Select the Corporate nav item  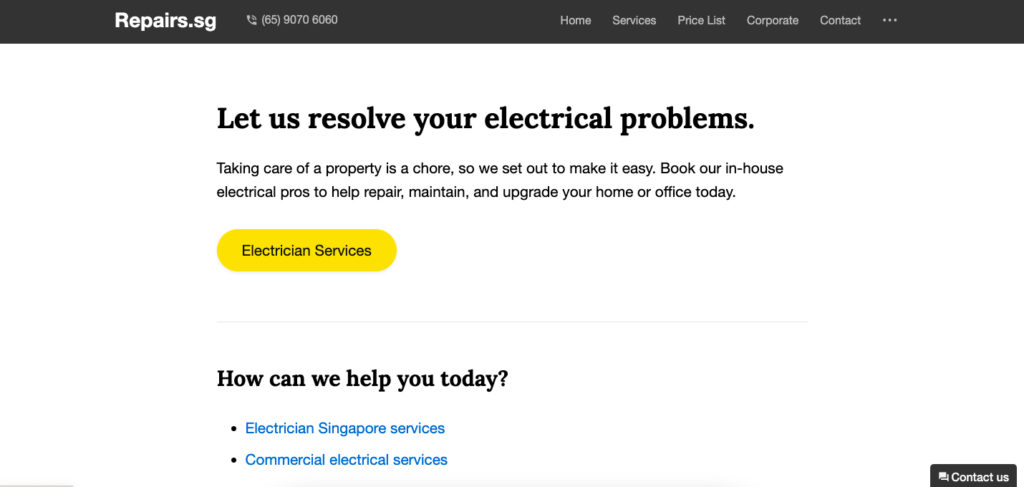(773, 20)
